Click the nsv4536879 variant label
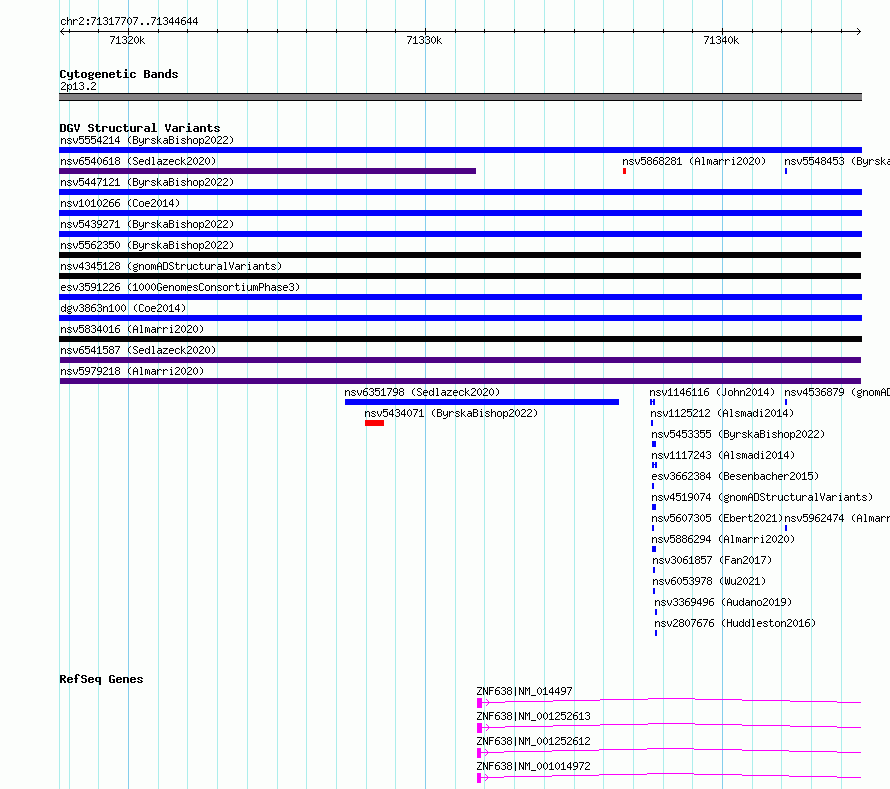This screenshot has height=789, width=890. point(837,392)
